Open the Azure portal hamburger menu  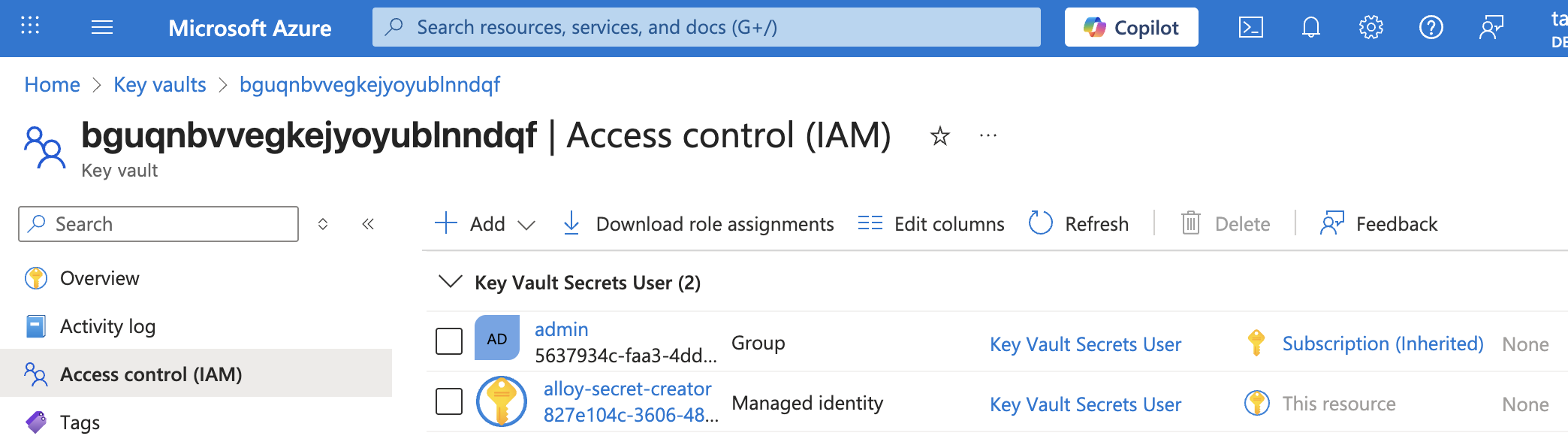click(x=101, y=28)
